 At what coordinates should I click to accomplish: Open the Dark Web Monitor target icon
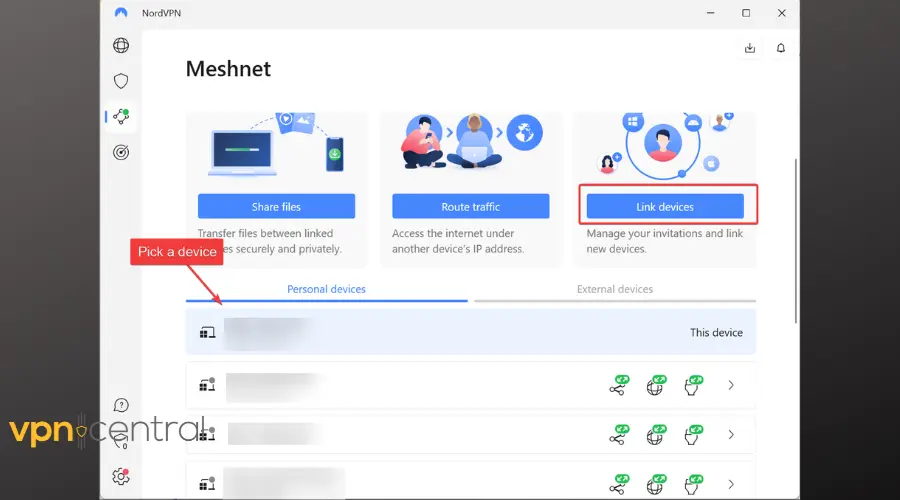[x=121, y=152]
